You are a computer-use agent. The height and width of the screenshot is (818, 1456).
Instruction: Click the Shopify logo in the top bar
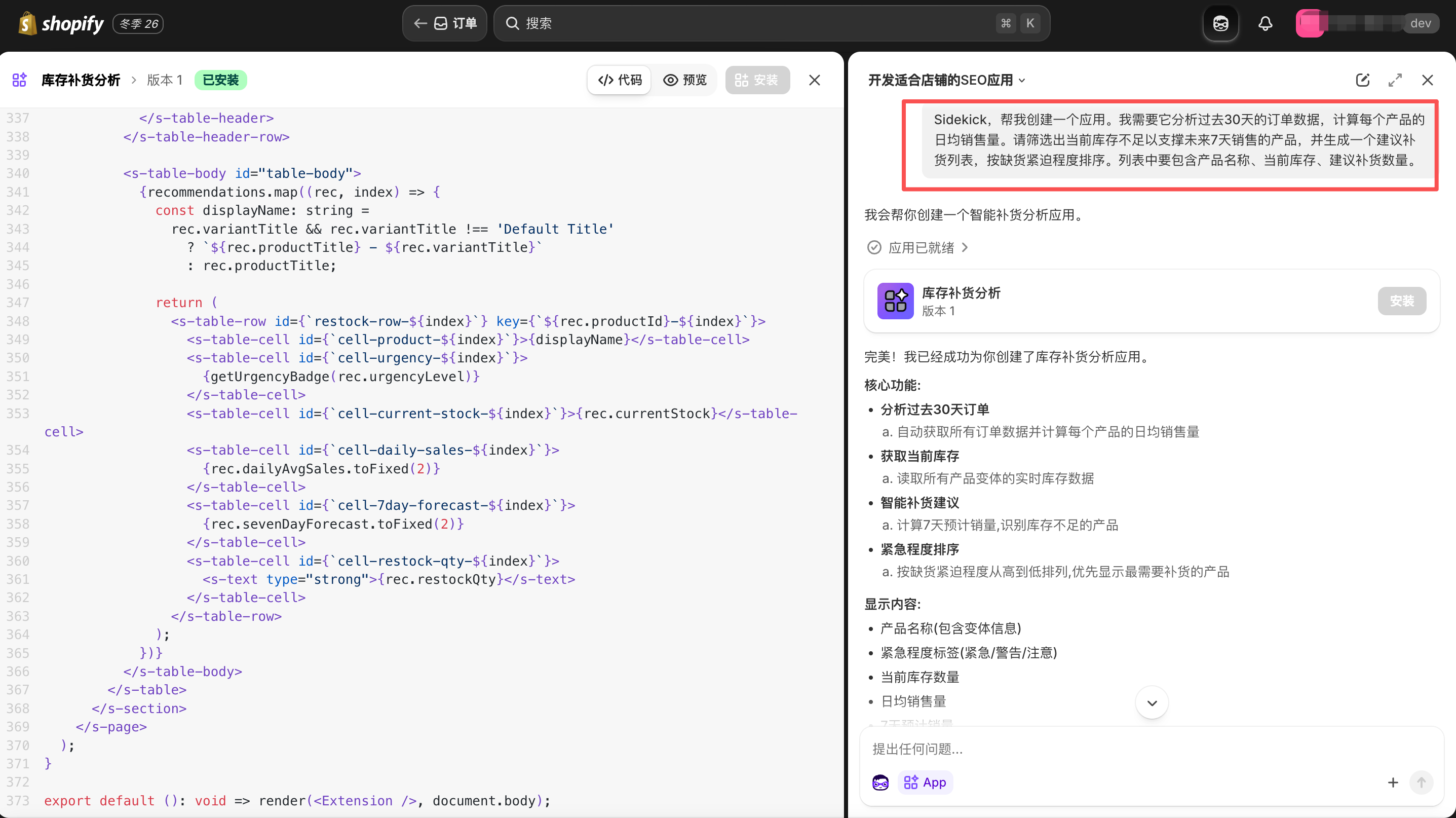(61, 23)
